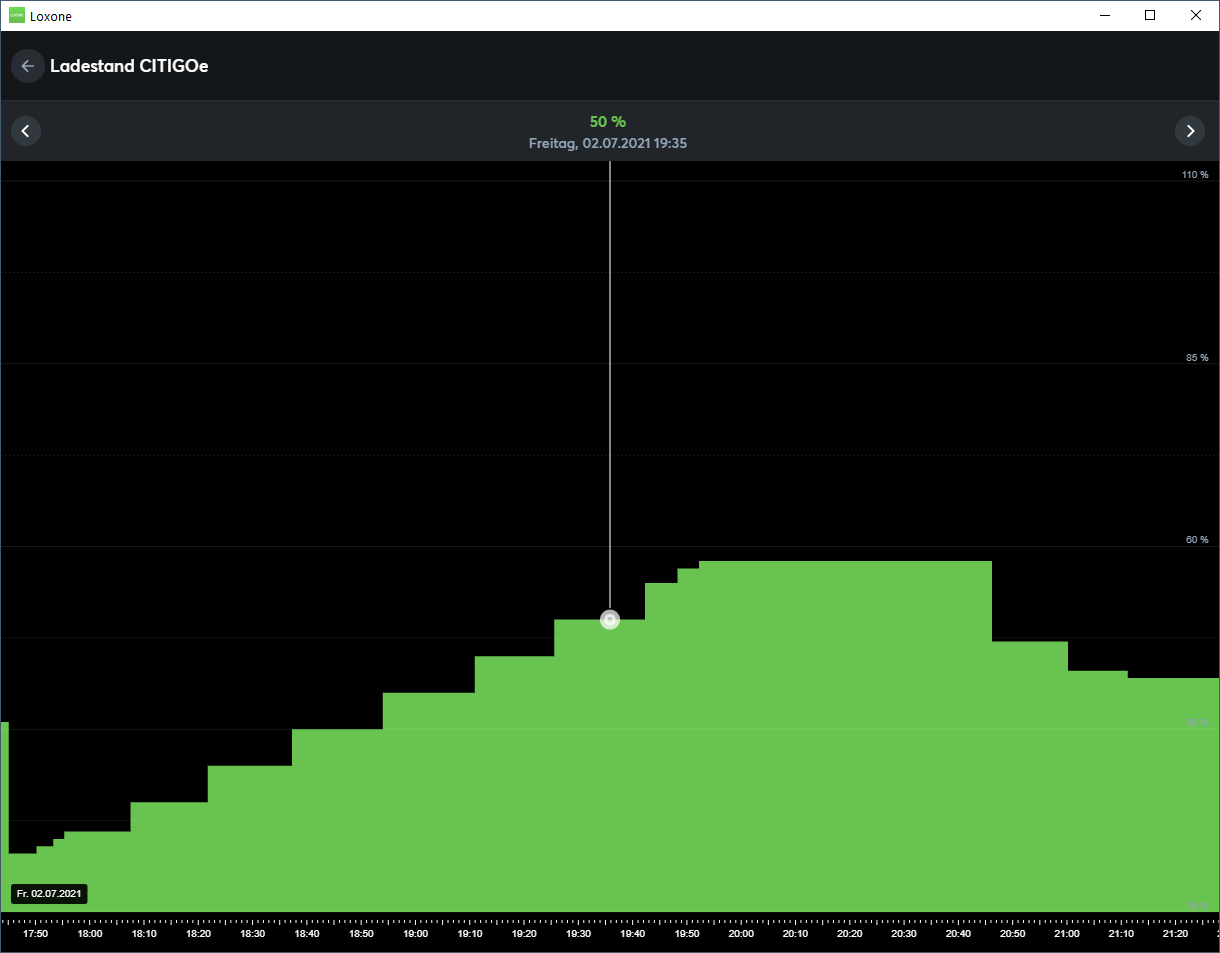Close the Loxone window
This screenshot has width=1220, height=953.
(1196, 16)
